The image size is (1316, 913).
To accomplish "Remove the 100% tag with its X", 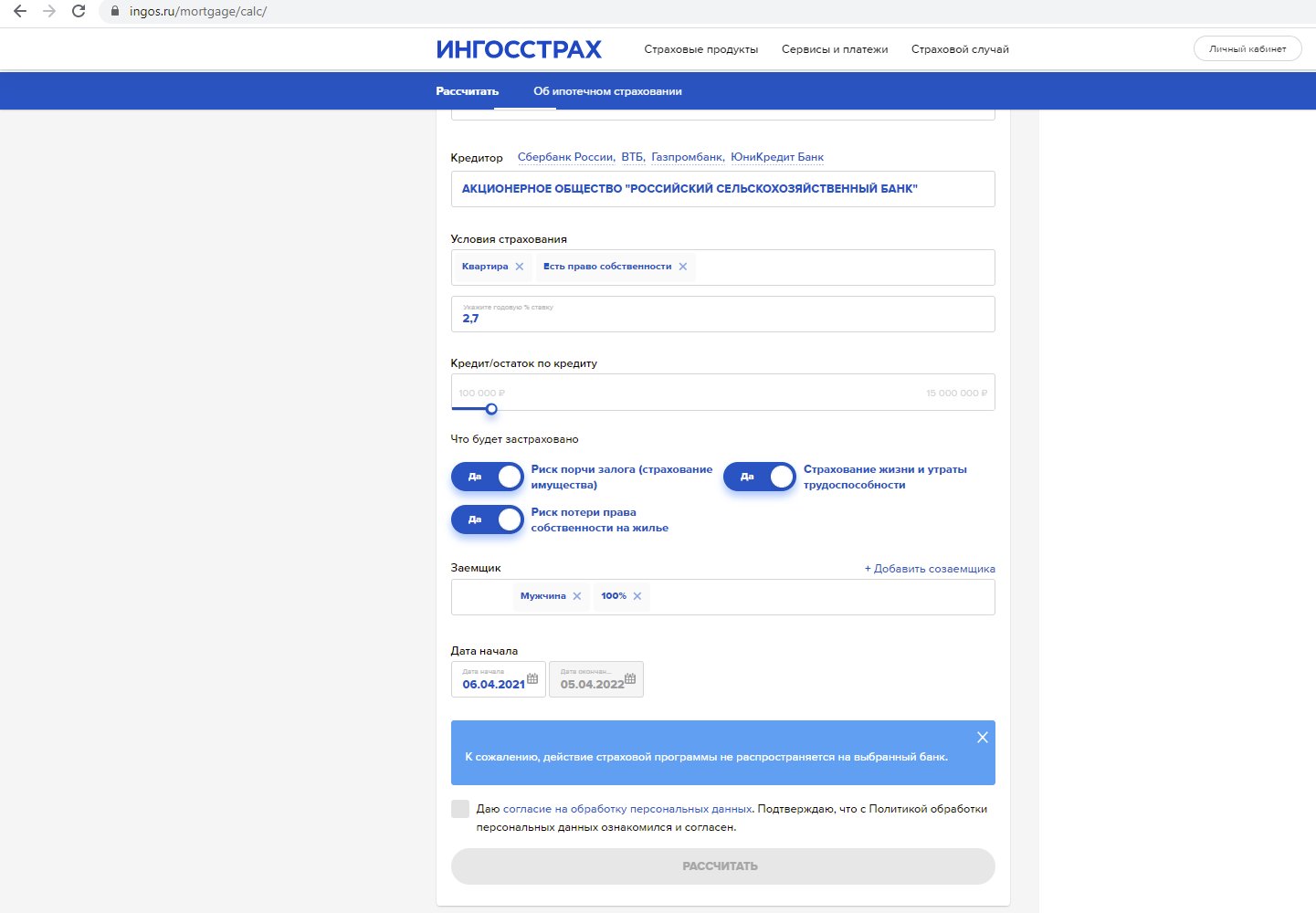I will pos(637,596).
